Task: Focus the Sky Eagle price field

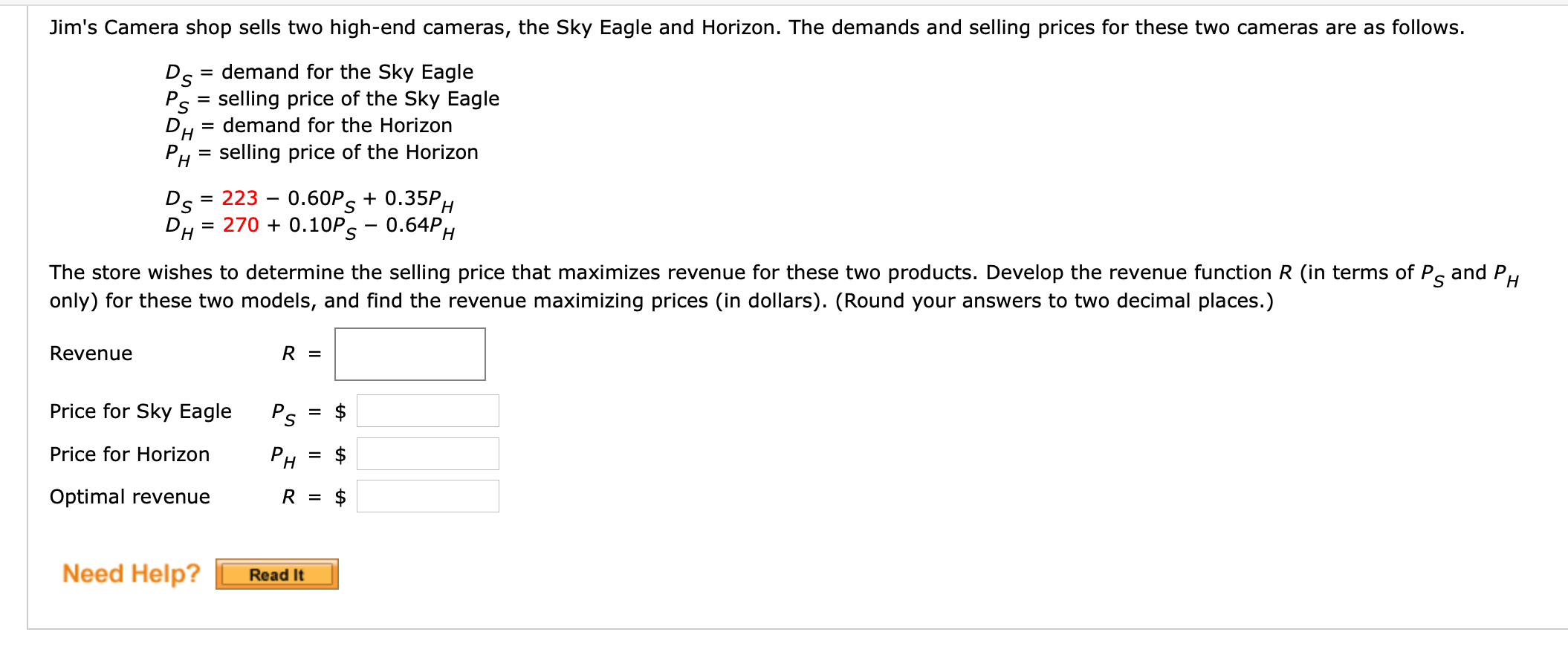Action: tap(428, 411)
